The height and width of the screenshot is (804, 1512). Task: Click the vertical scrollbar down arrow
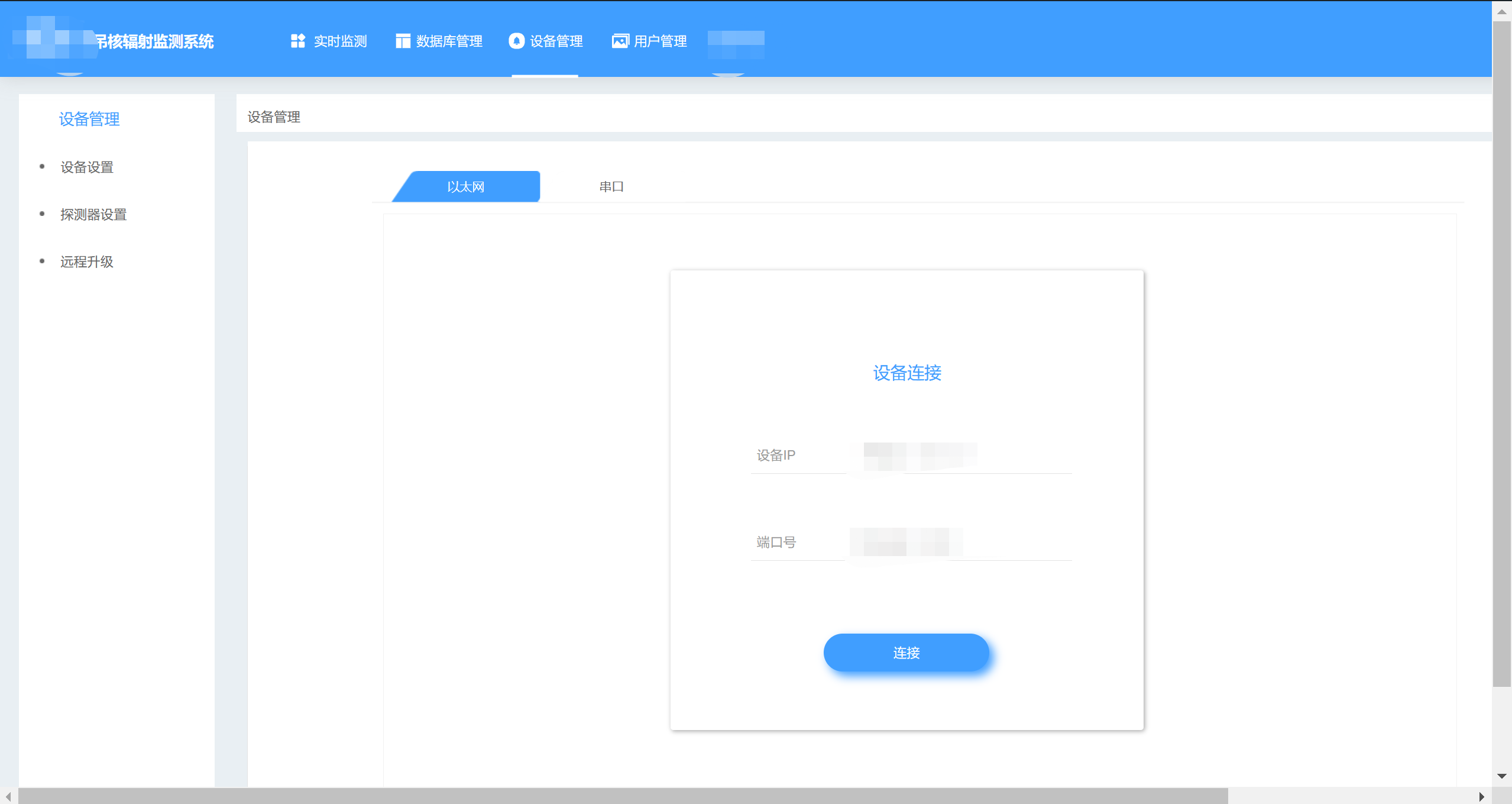tap(1502, 776)
